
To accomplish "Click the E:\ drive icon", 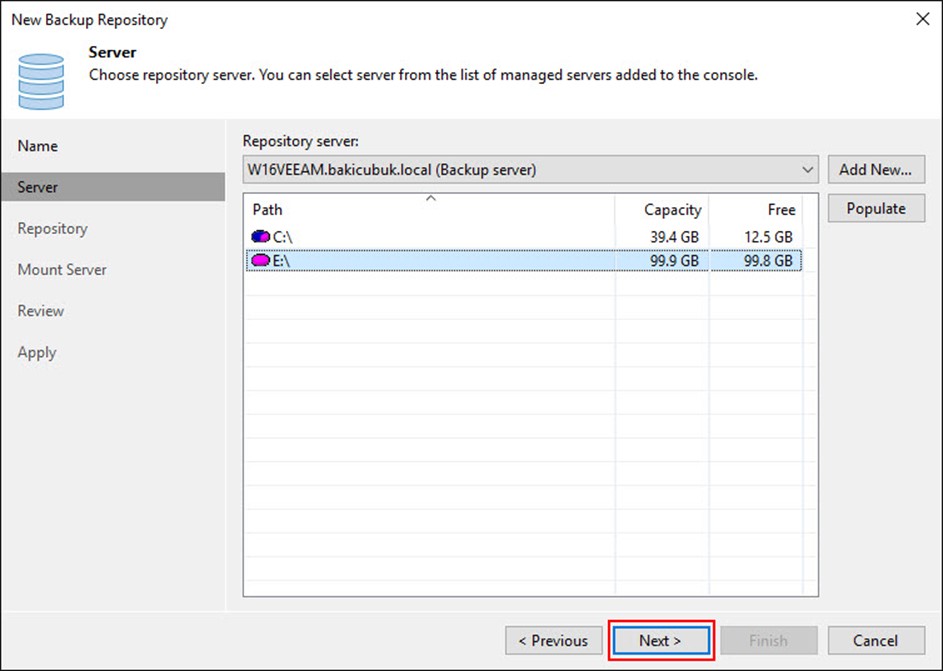I will (261, 261).
